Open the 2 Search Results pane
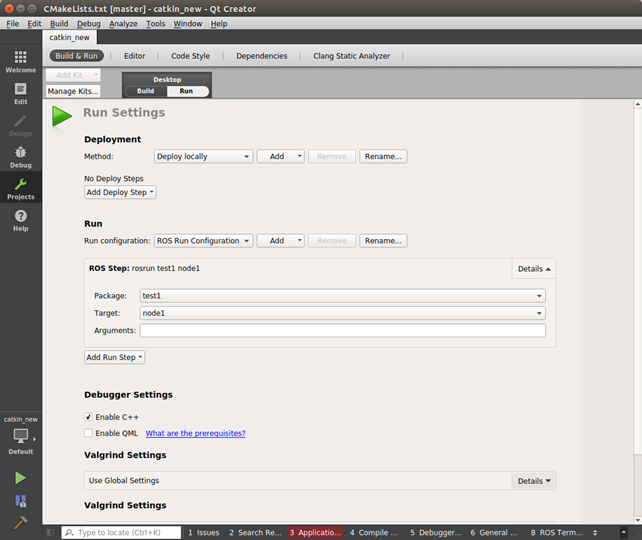The image size is (642, 540). (x=255, y=532)
